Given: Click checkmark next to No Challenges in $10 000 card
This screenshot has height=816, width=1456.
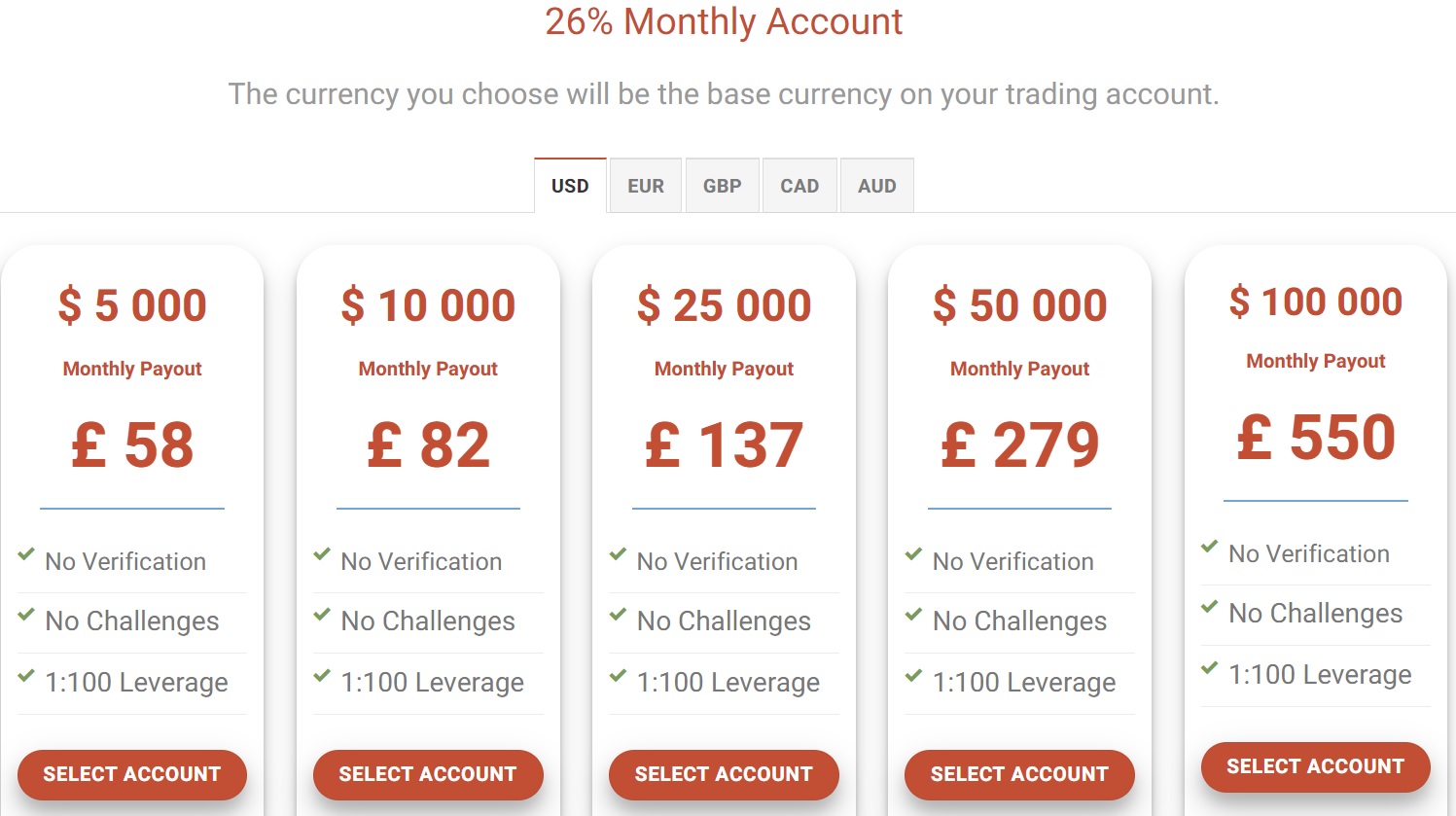Looking at the screenshot, I should click(x=322, y=615).
